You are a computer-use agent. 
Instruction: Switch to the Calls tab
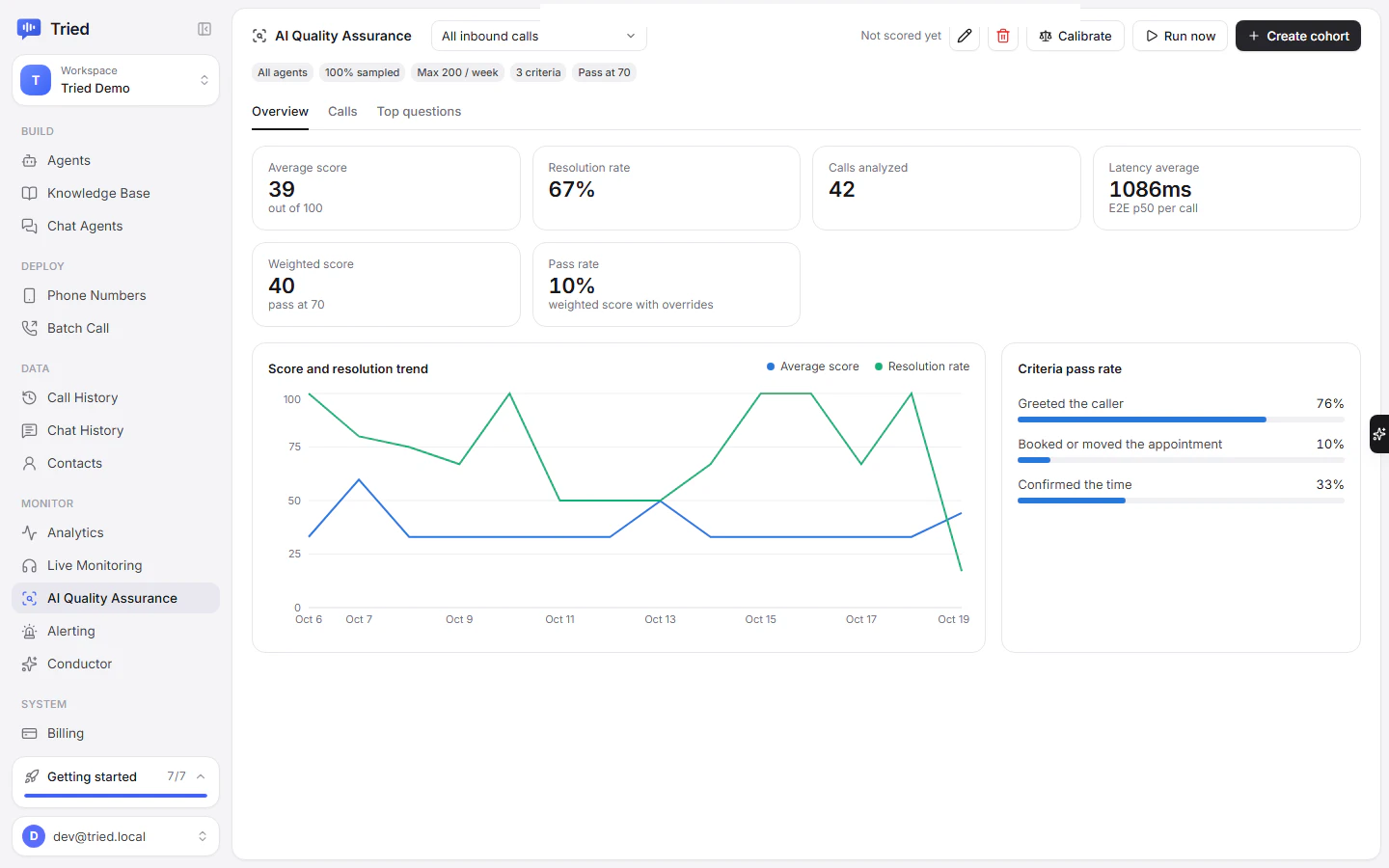(342, 112)
